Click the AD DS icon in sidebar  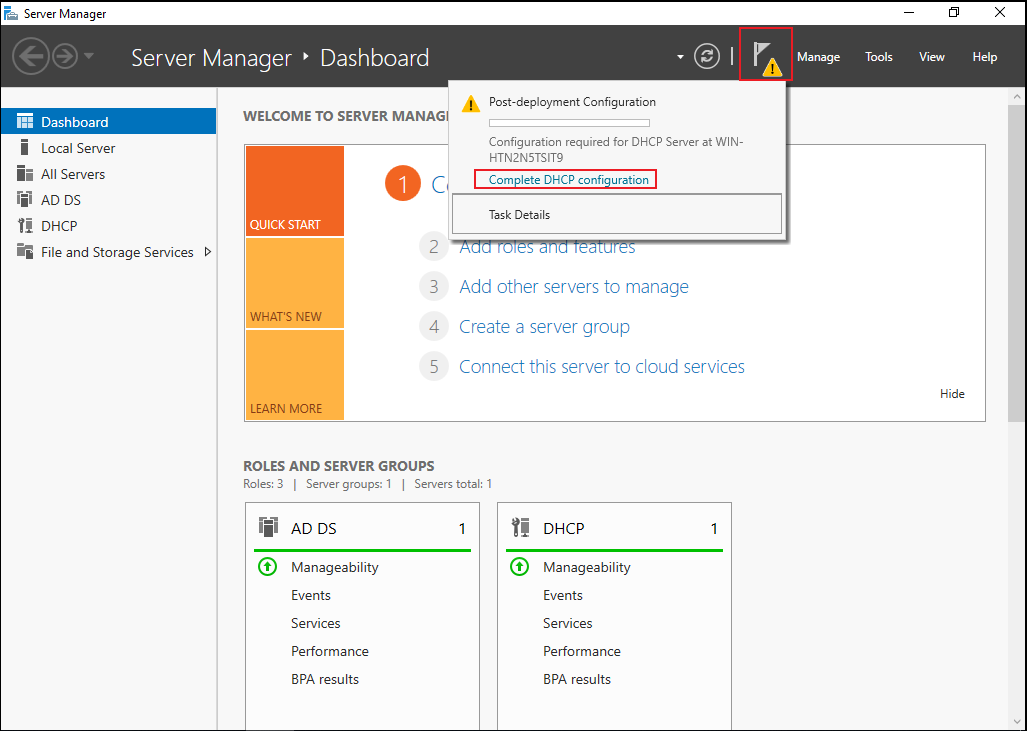pos(25,199)
